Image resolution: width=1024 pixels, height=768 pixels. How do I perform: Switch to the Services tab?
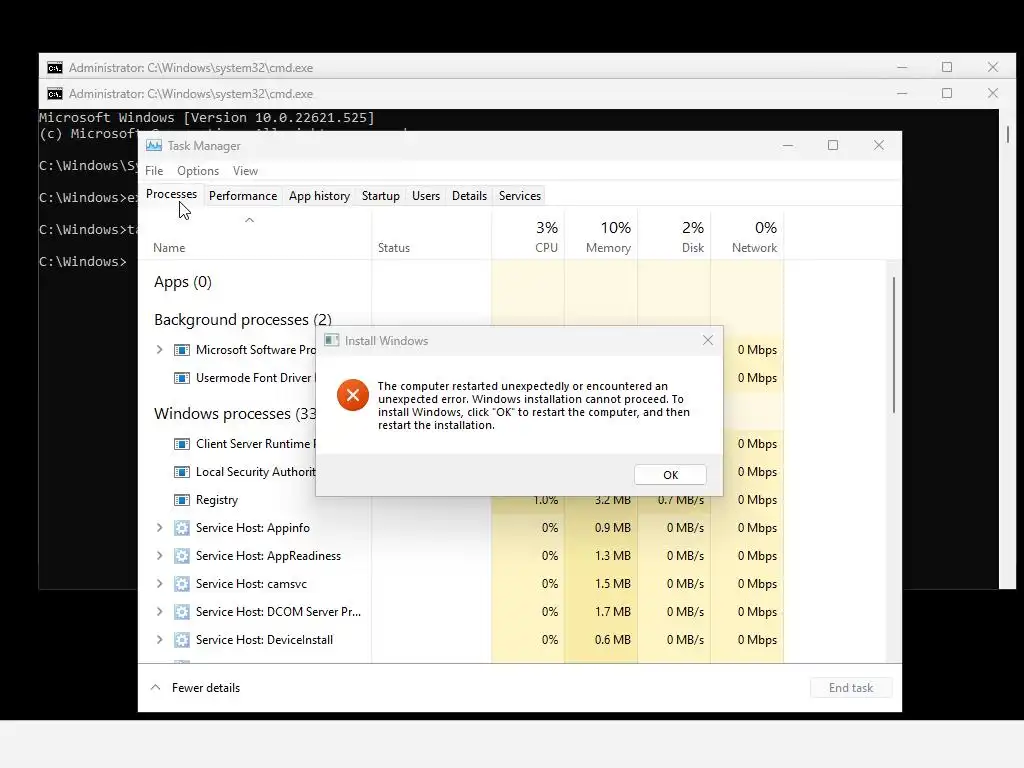(x=520, y=196)
